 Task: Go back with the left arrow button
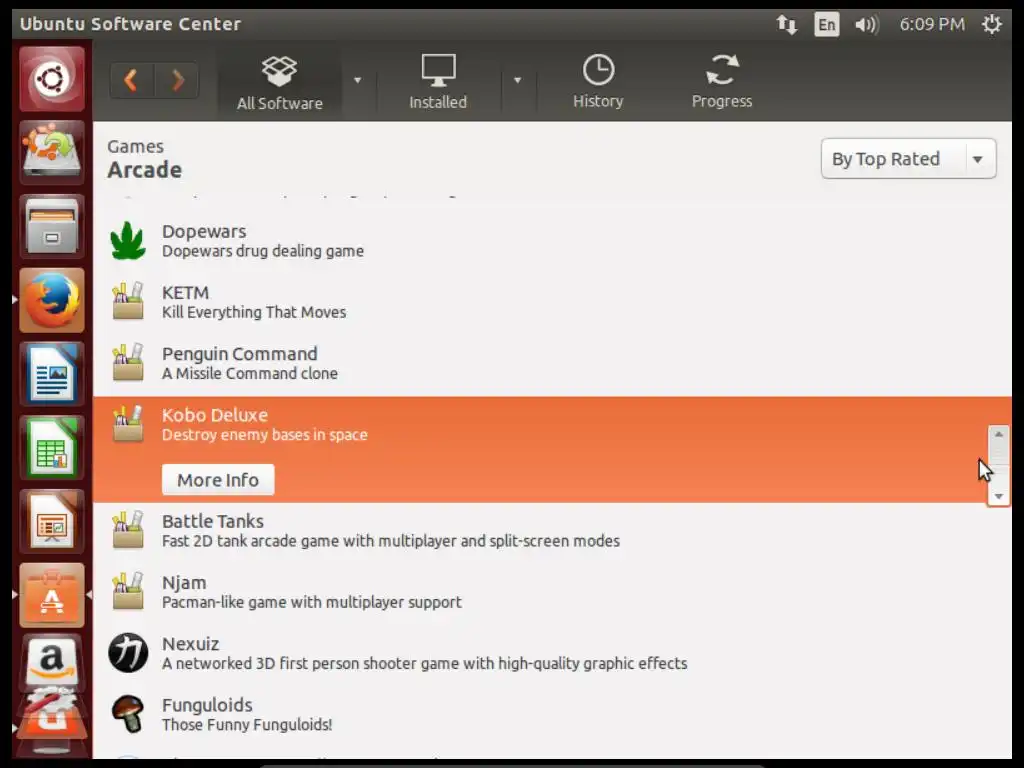pyautogui.click(x=132, y=80)
